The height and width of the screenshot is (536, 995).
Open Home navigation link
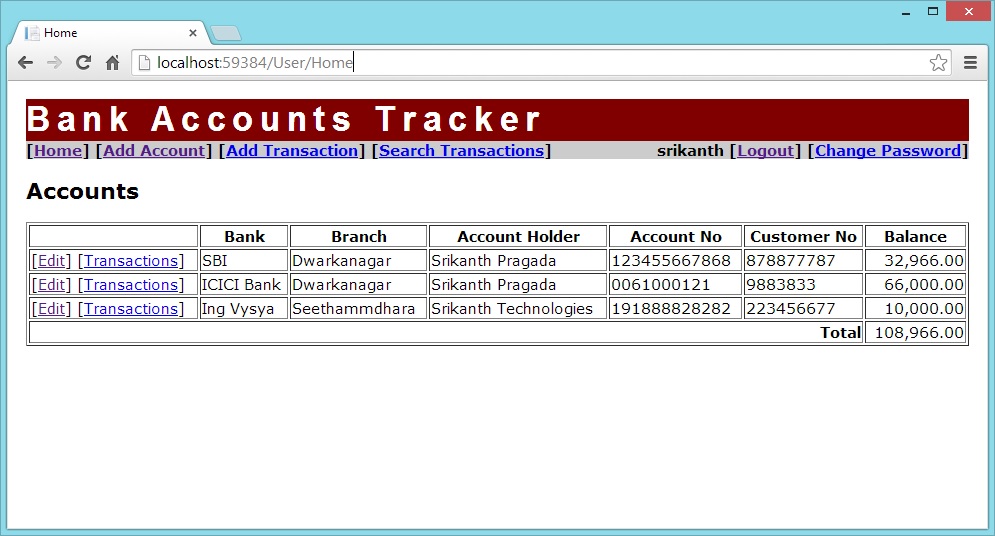[x=58, y=150]
